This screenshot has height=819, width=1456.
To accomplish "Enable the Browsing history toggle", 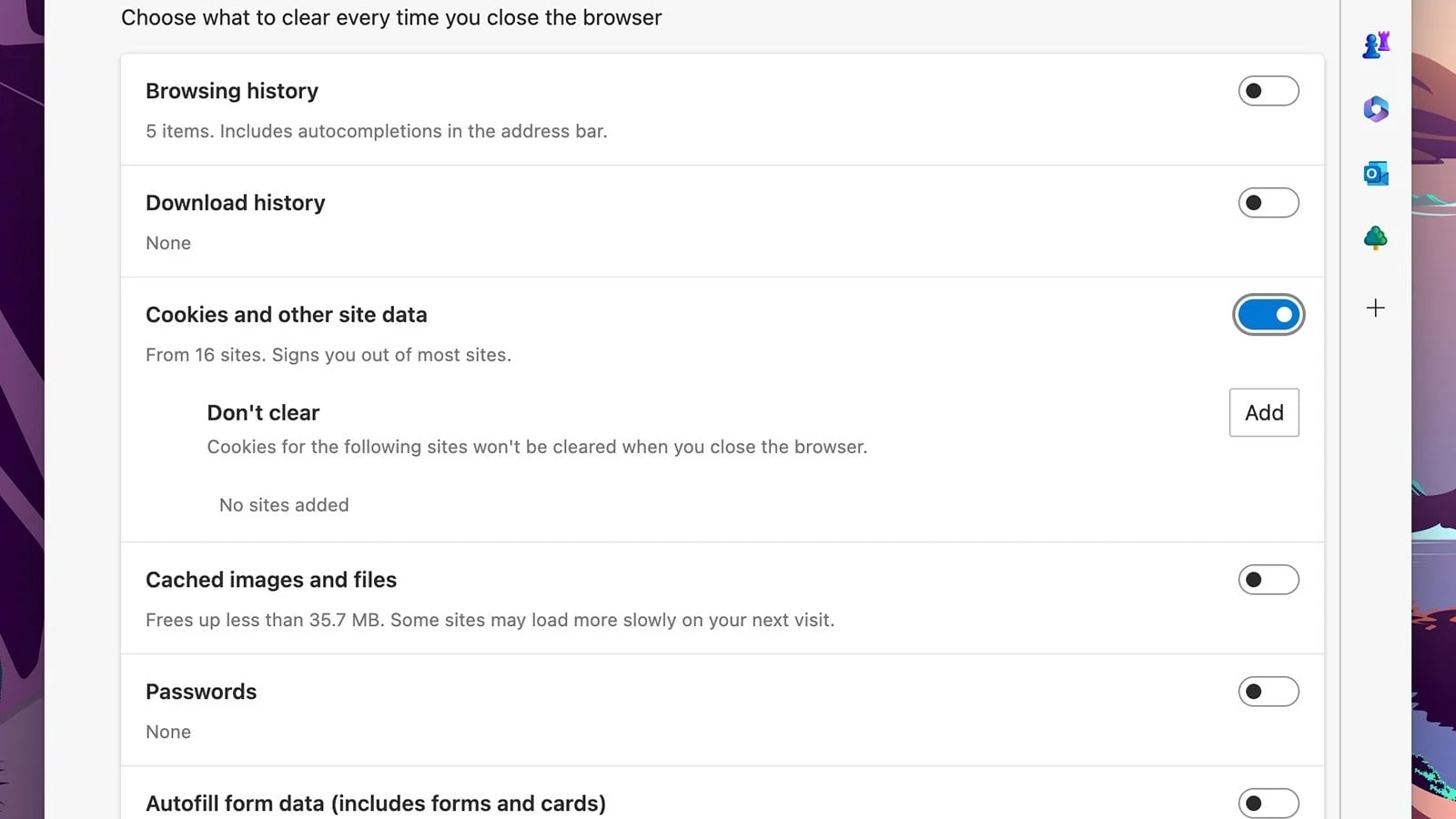I will 1269,91.
